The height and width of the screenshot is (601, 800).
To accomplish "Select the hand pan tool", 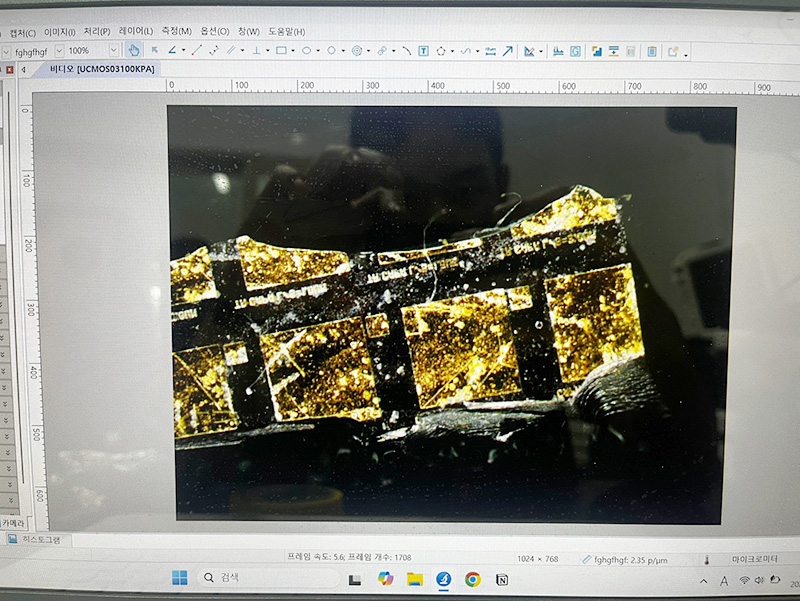I will 133,51.
